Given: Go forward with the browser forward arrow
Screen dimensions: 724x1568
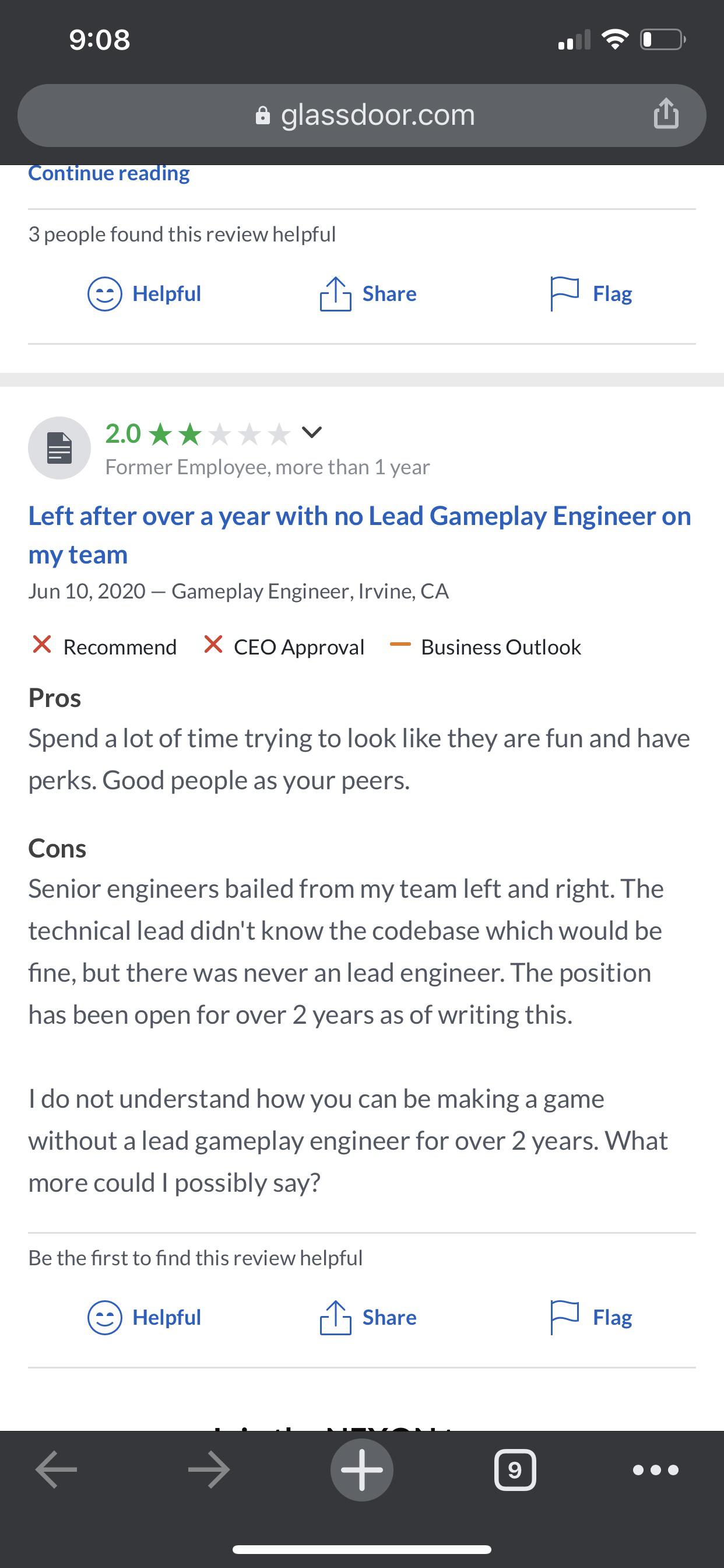Looking at the screenshot, I should coord(209,1470).
